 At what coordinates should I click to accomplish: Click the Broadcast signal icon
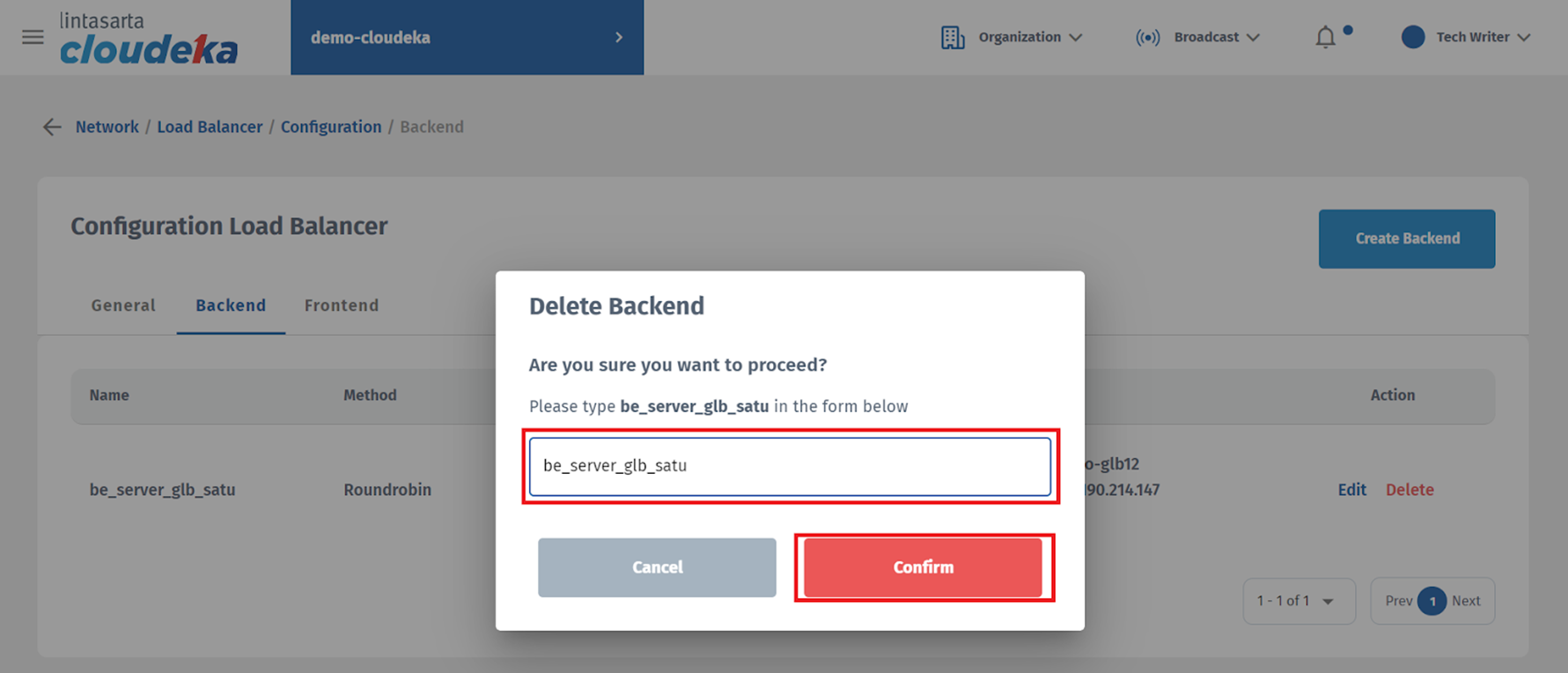click(x=1147, y=37)
